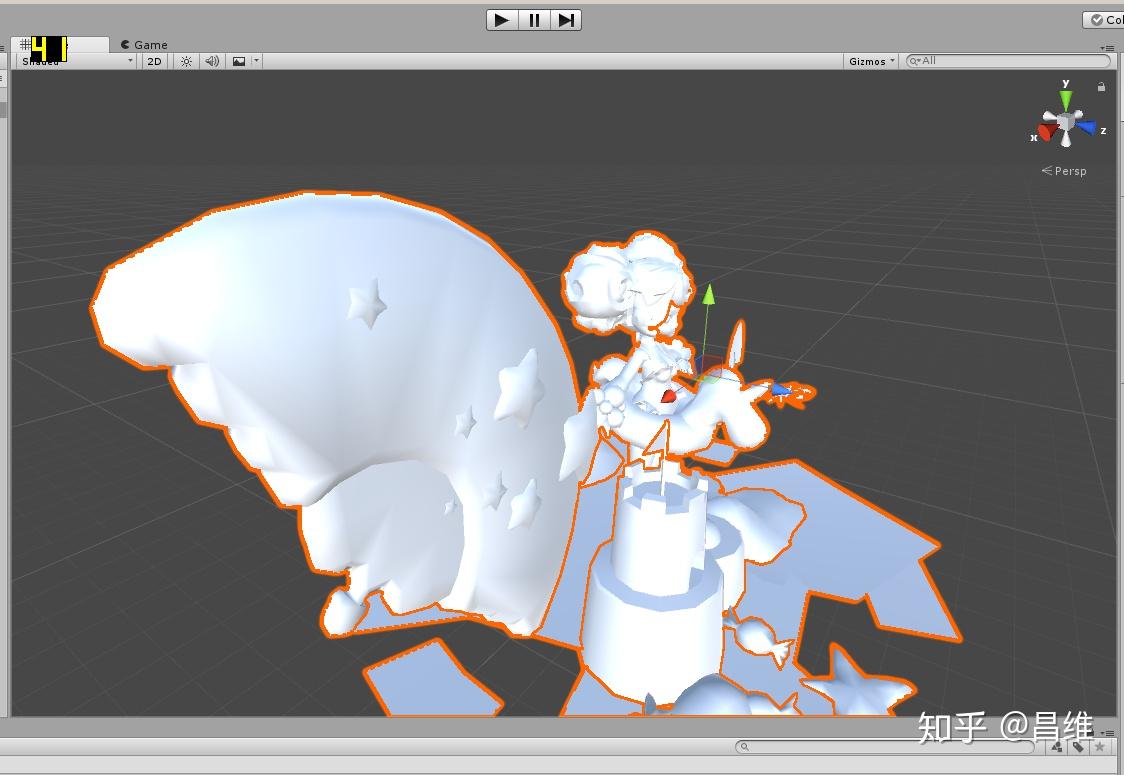
Task: Pause the game with the Pause button
Action: point(534,20)
